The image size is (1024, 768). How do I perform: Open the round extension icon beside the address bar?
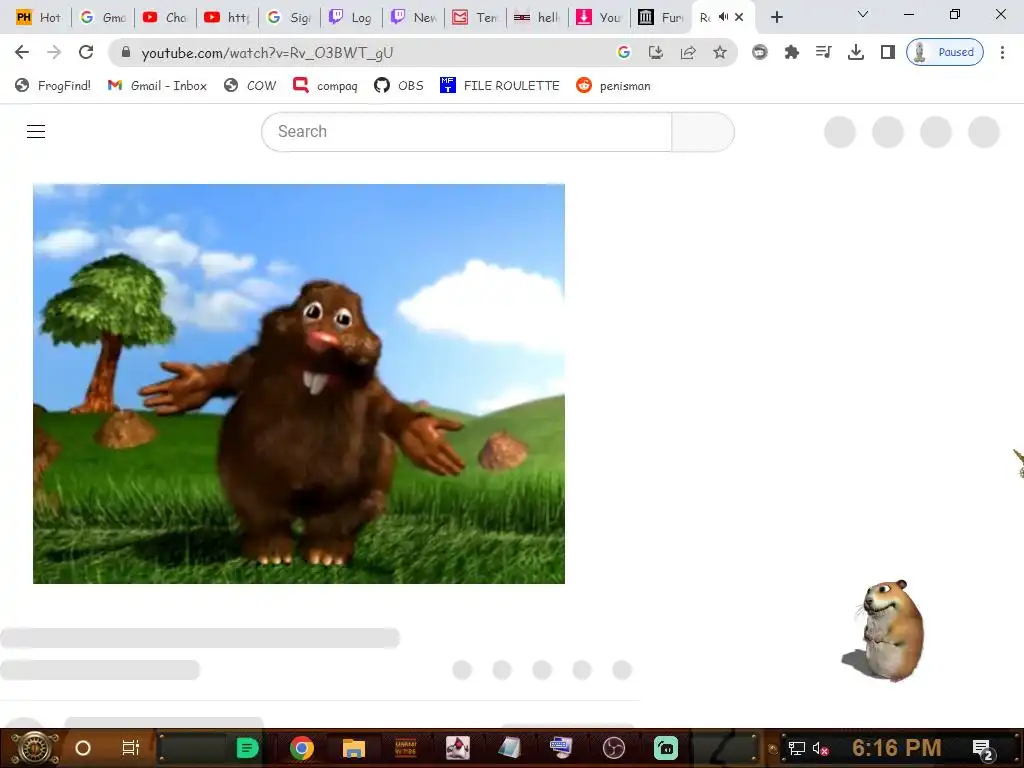[760, 52]
